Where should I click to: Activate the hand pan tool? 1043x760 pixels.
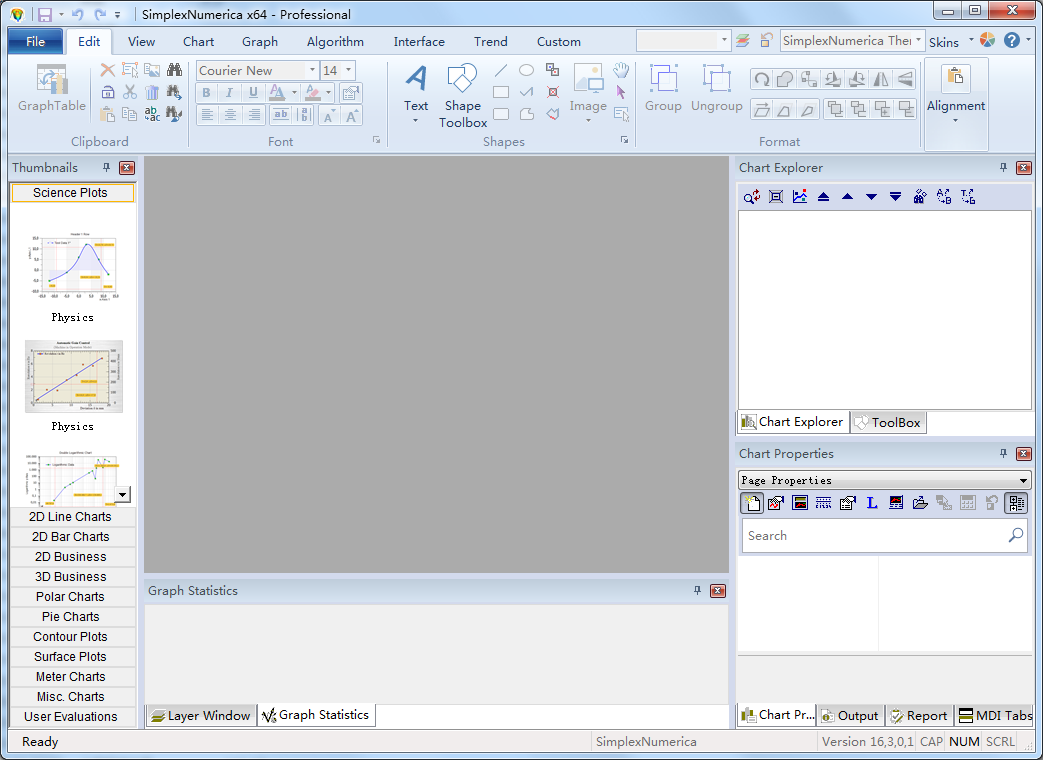621,70
